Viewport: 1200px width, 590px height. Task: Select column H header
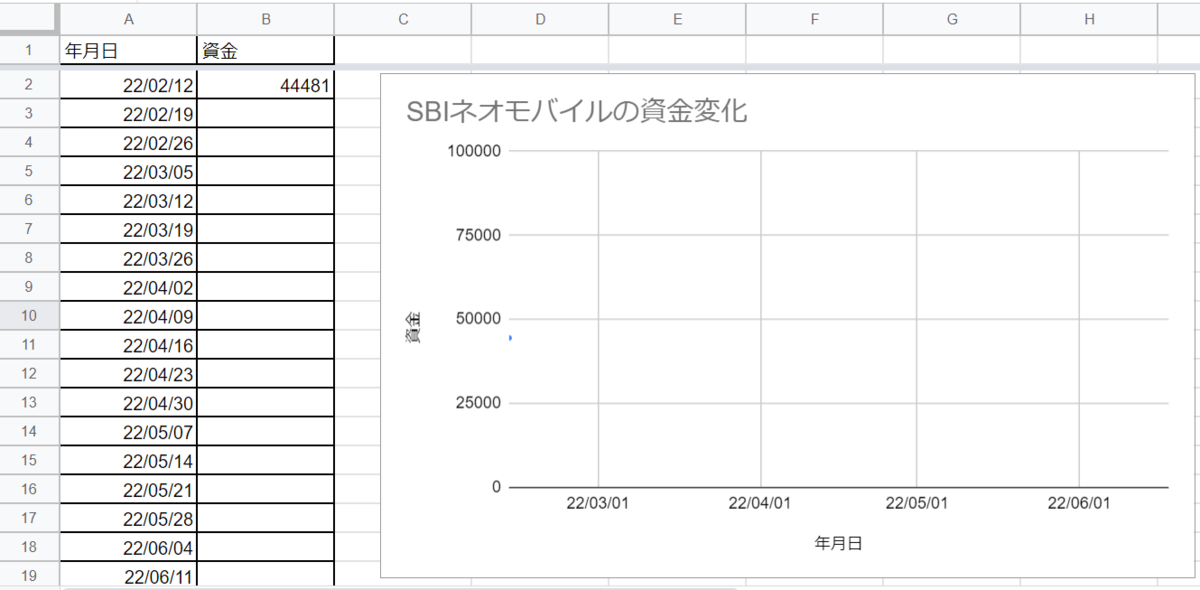pyautogui.click(x=1088, y=18)
